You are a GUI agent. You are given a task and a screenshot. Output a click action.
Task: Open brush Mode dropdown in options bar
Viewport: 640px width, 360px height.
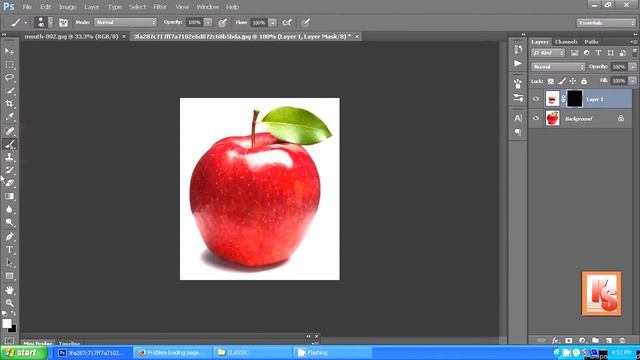[125, 22]
